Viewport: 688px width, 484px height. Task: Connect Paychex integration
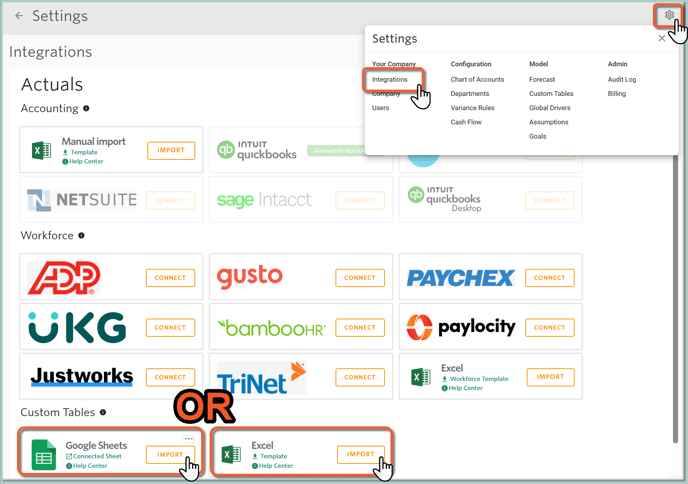549,278
